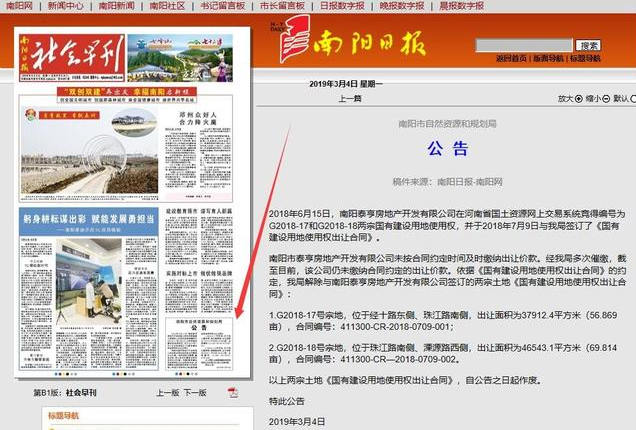Image resolution: width=636 pixels, height=430 pixels.
Task: Go to the next page 下一版
Action: point(195,393)
